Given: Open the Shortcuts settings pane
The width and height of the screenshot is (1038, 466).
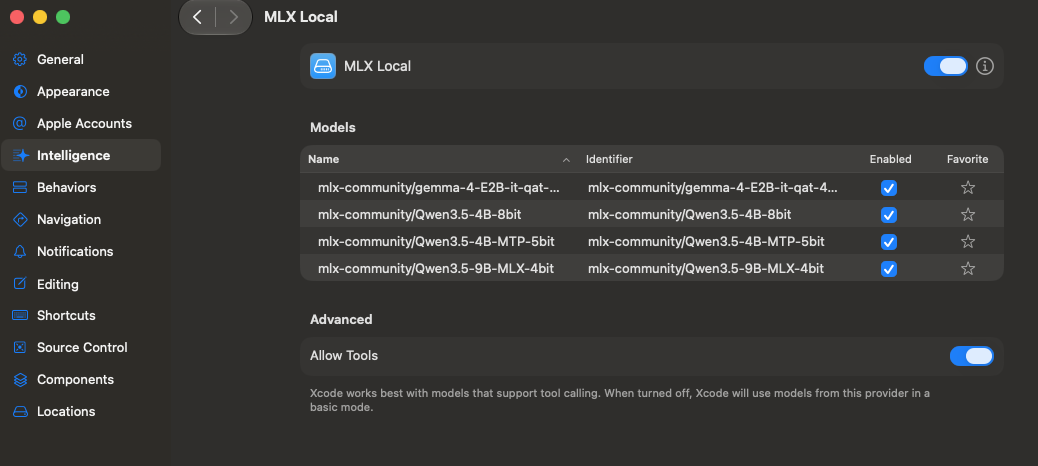Looking at the screenshot, I should pos(81,315).
